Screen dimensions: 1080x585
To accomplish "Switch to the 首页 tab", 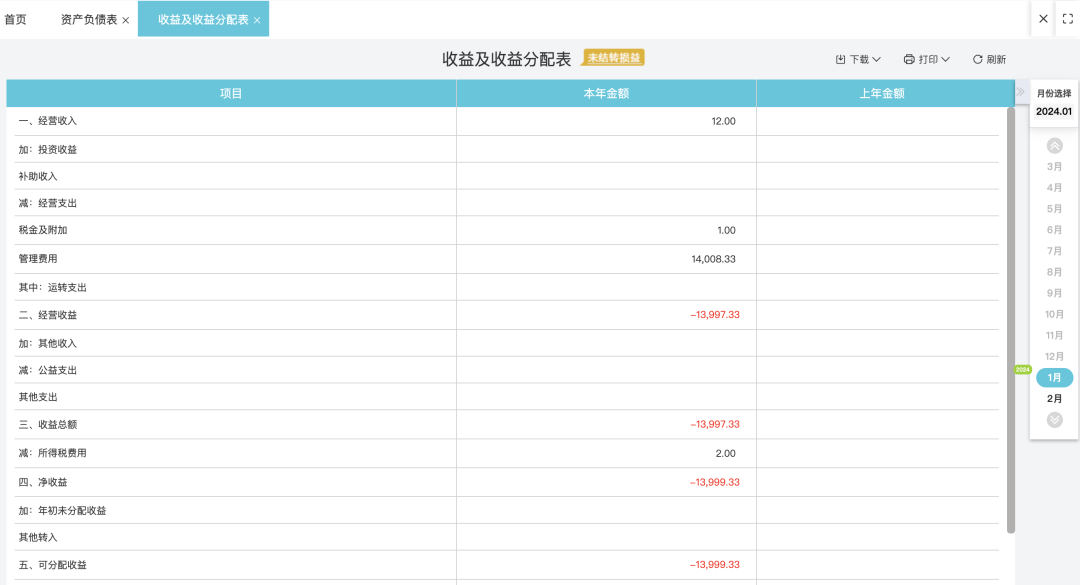I will click(x=15, y=19).
